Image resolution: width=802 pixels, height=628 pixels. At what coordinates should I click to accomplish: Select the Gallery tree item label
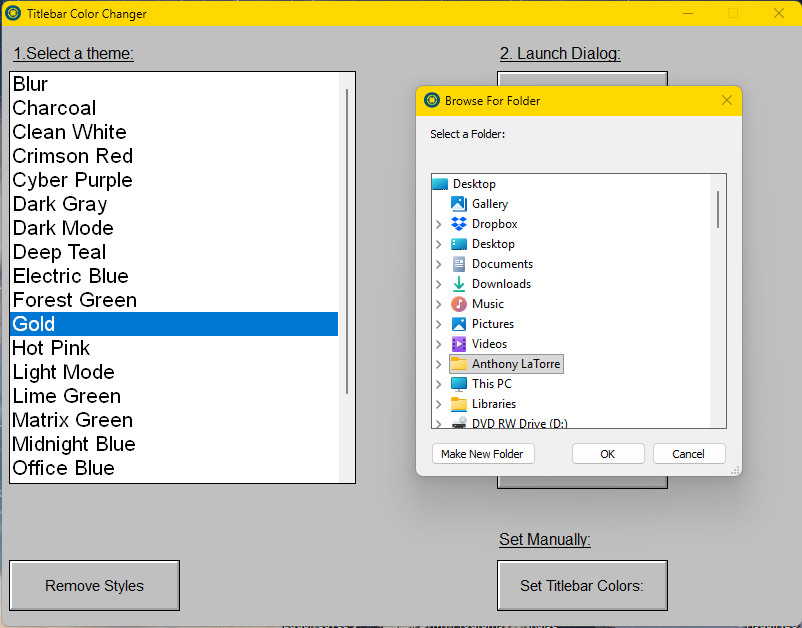(x=490, y=204)
